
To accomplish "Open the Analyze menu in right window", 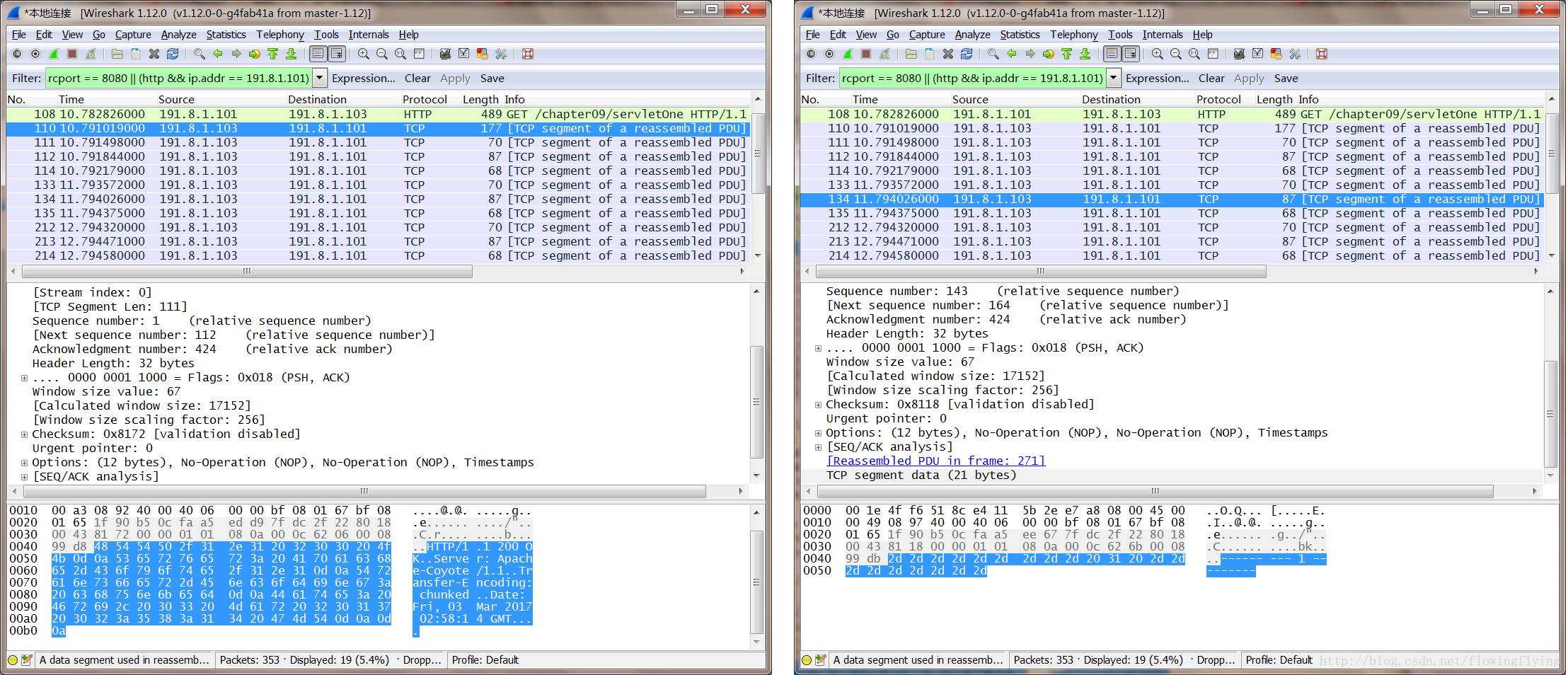I will [x=972, y=35].
